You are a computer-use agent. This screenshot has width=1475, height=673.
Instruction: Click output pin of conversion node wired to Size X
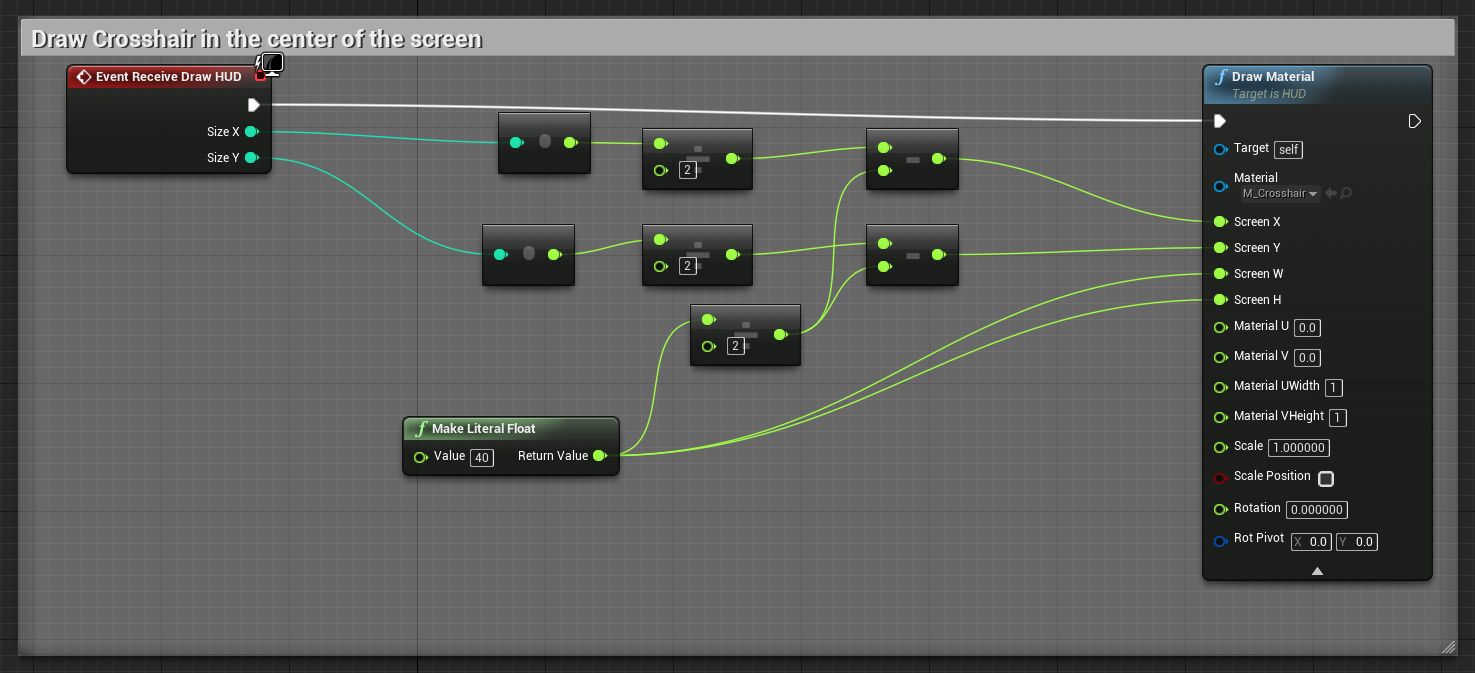coord(571,143)
